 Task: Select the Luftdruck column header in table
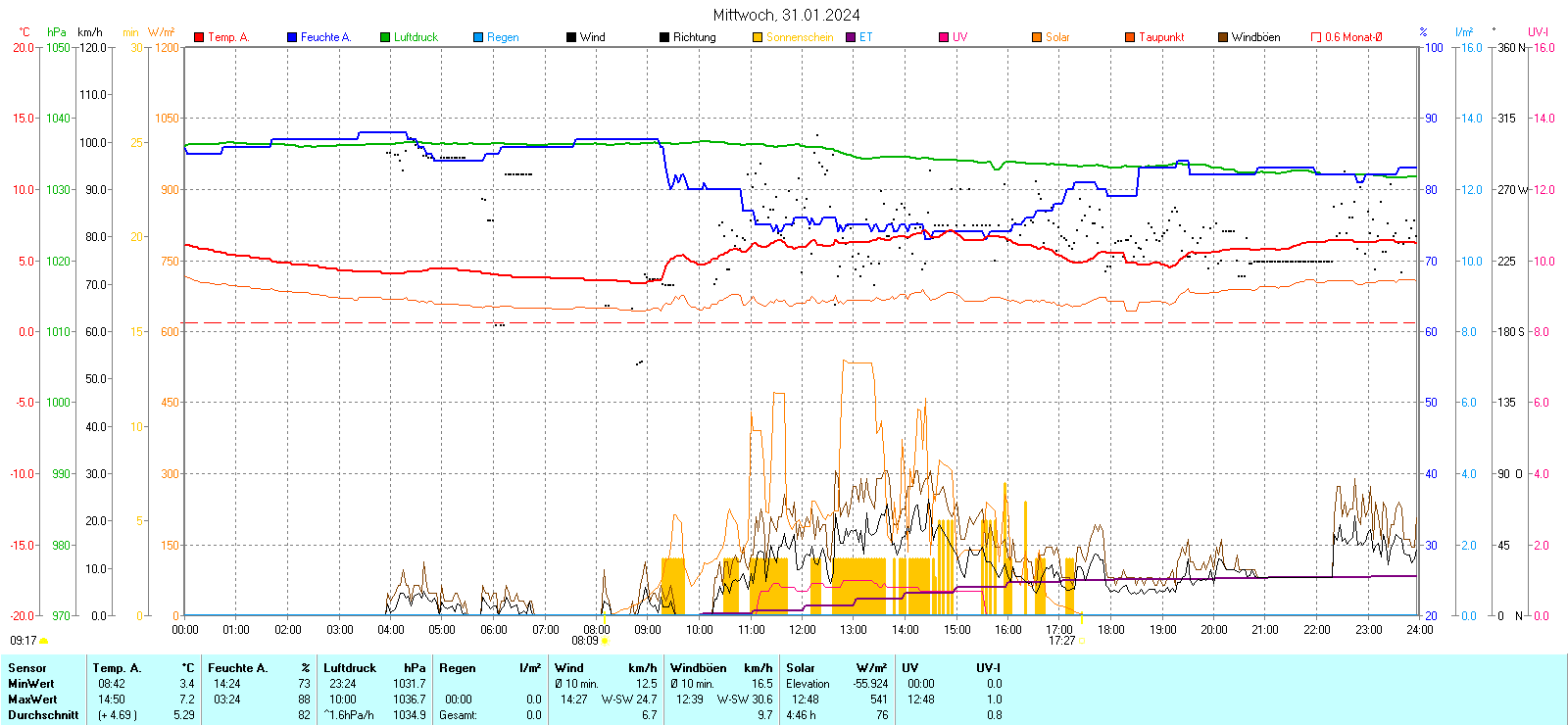[350, 668]
